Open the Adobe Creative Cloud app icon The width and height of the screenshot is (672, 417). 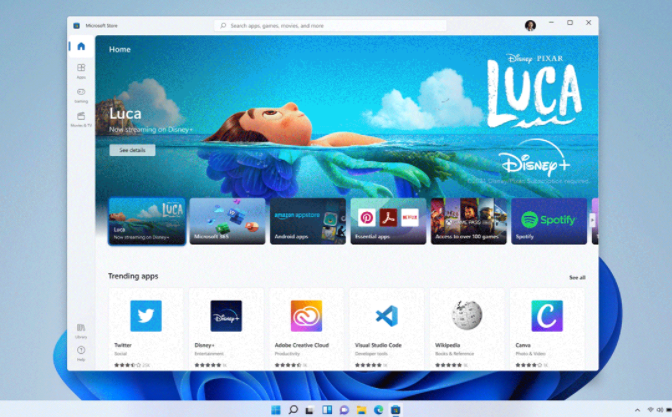[x=306, y=316]
